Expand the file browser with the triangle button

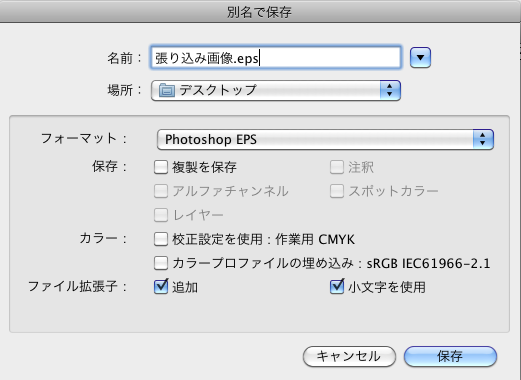click(x=420, y=58)
